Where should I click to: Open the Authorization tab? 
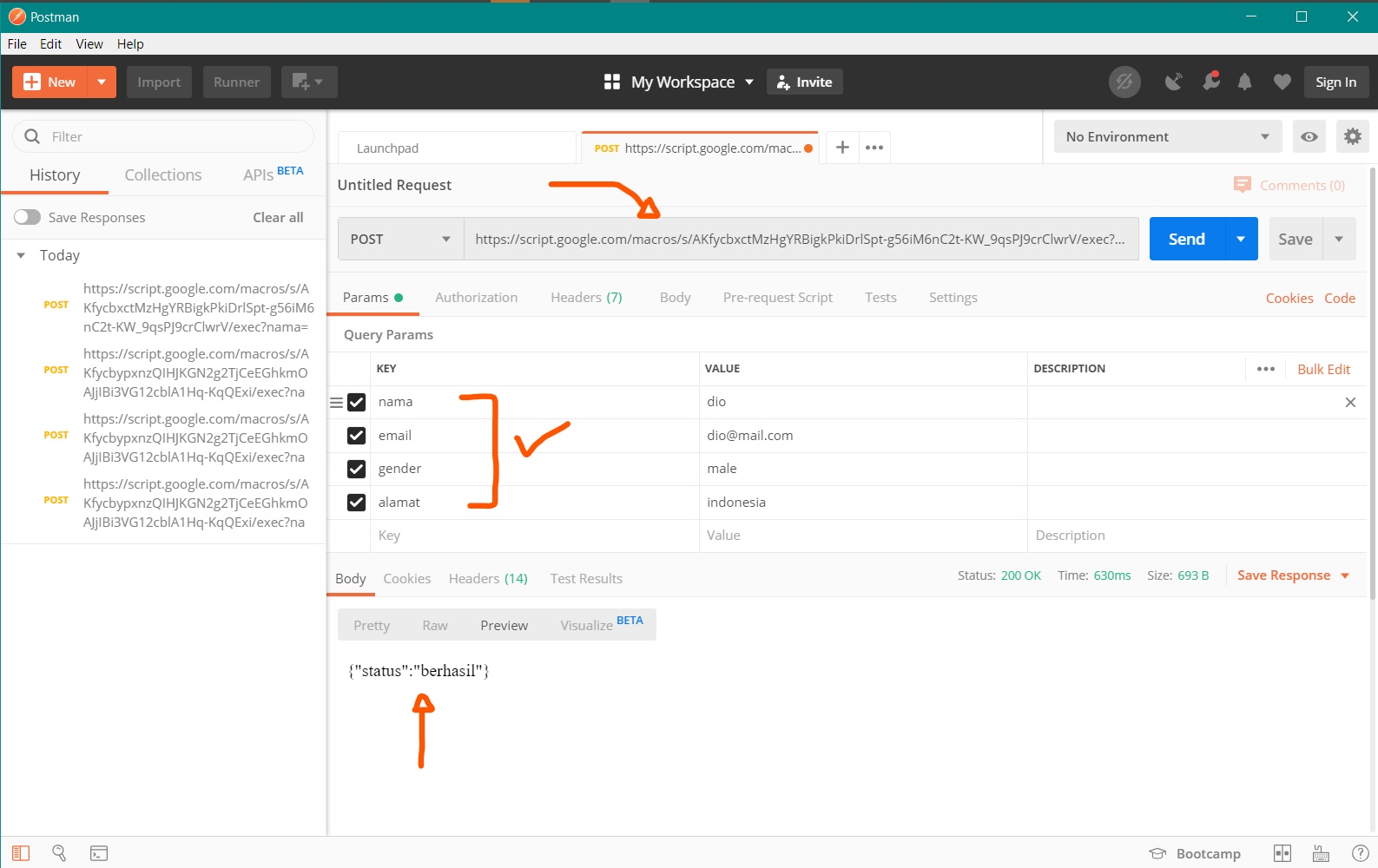point(476,297)
